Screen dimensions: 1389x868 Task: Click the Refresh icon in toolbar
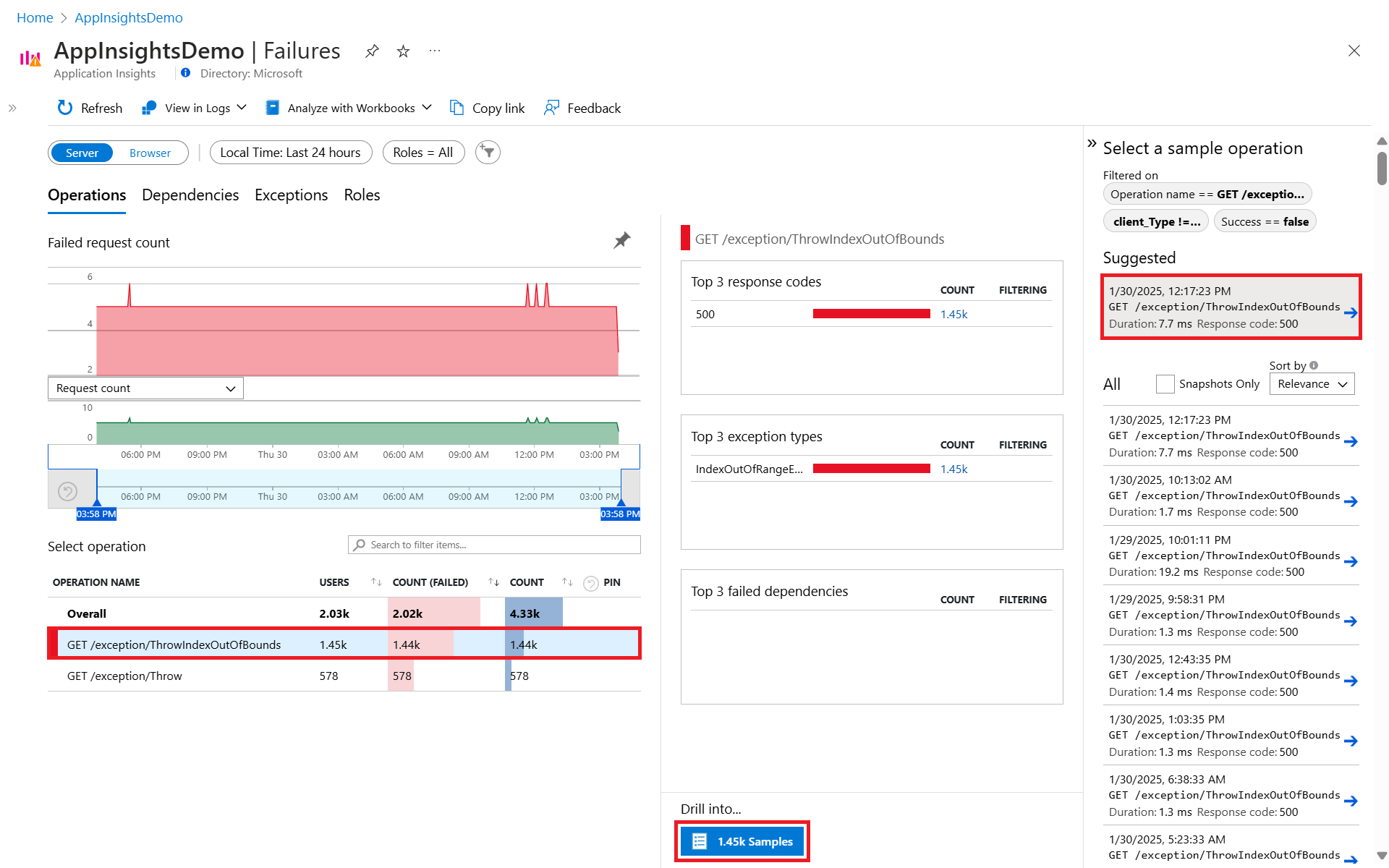pyautogui.click(x=65, y=108)
